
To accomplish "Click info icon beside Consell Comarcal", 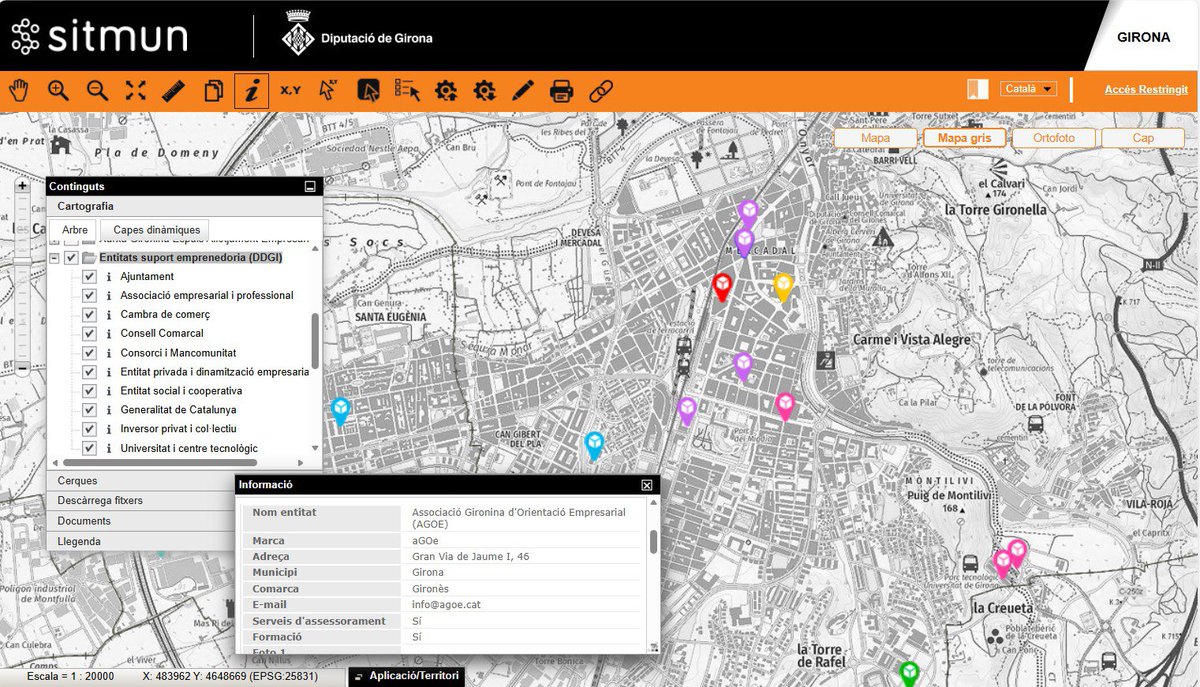I will (x=108, y=334).
